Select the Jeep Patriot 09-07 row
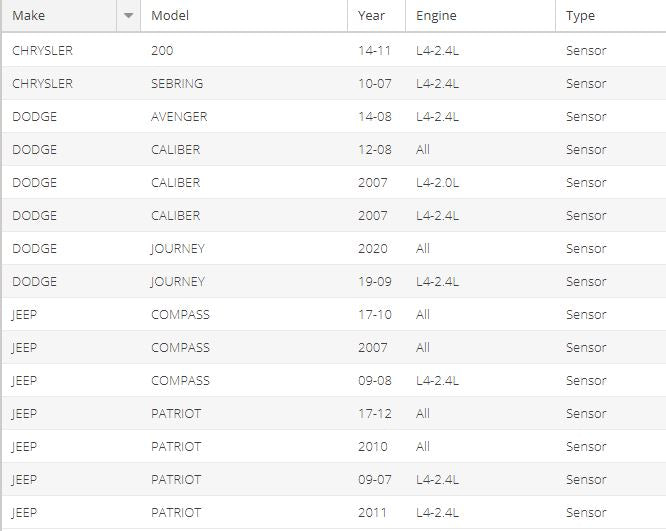Viewport: 666px width, 531px height. 334,480
